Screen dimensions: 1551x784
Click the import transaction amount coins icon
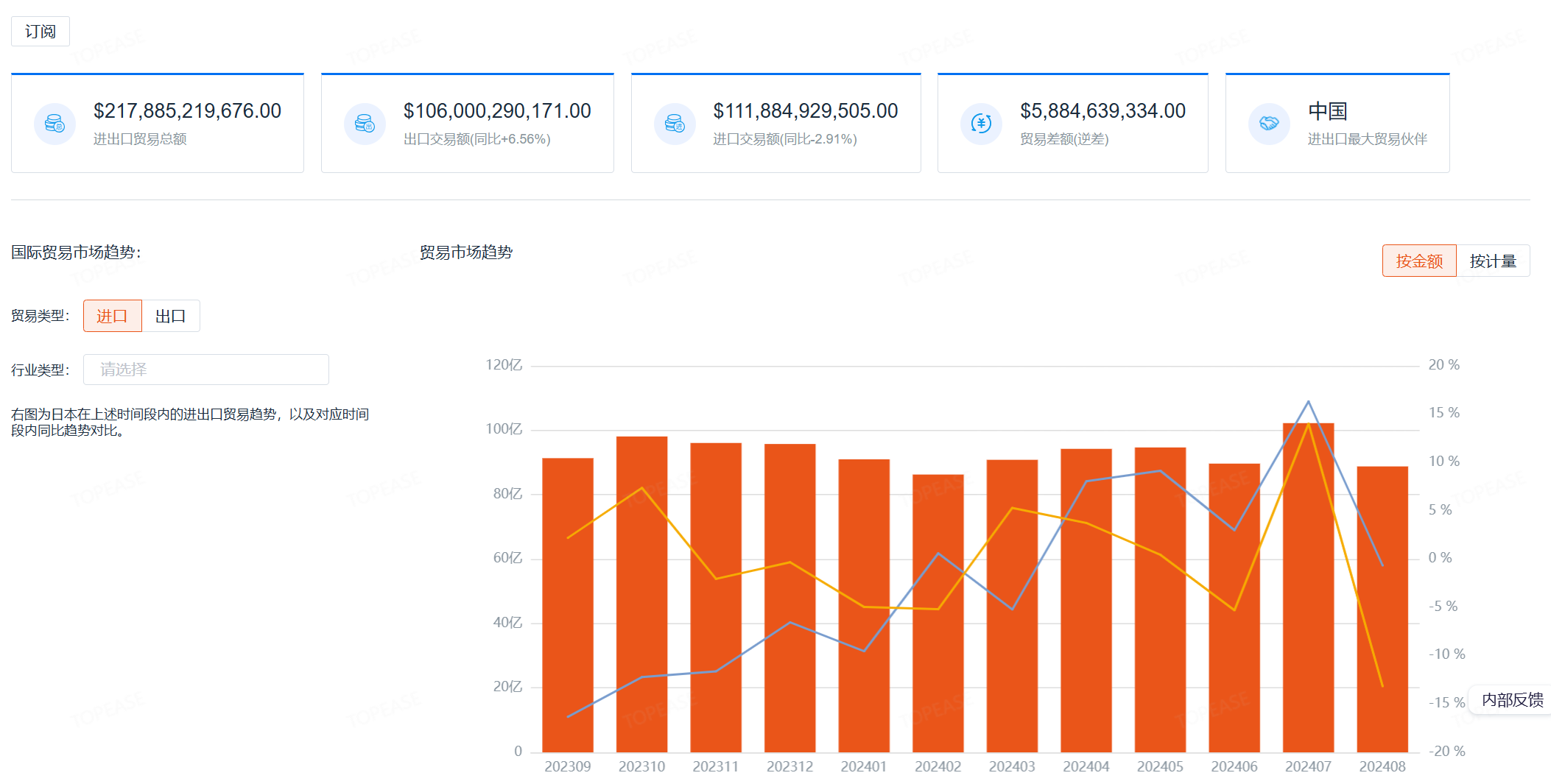[x=675, y=124]
